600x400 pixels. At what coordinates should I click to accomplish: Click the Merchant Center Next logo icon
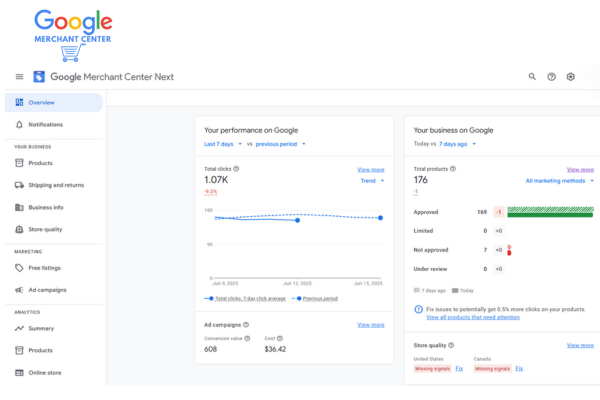[39, 77]
